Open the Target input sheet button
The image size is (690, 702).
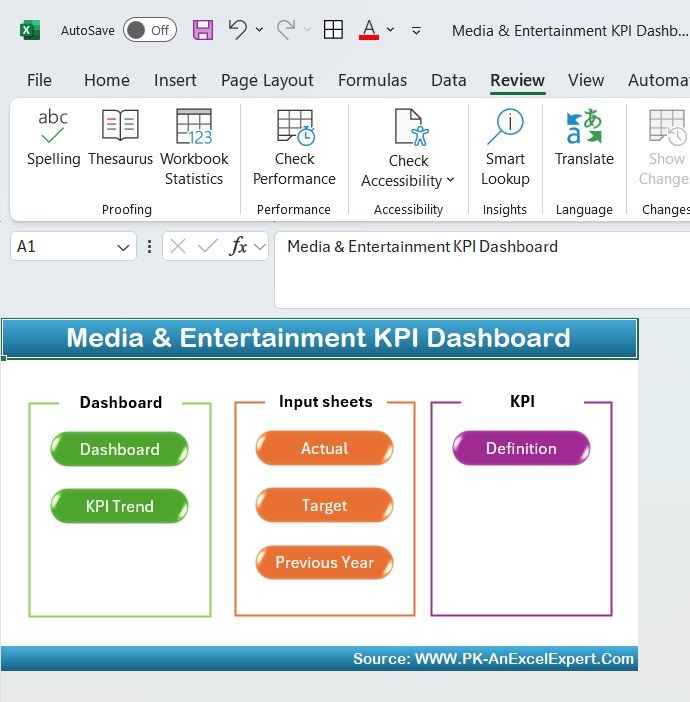(325, 505)
